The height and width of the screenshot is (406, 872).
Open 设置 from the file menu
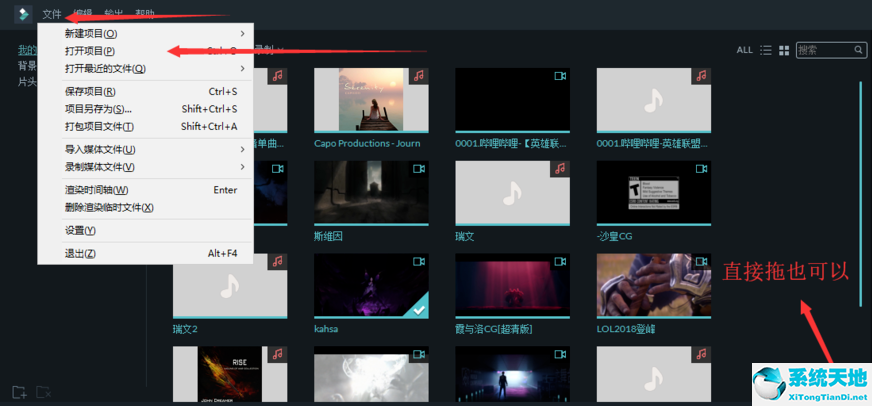tap(80, 230)
